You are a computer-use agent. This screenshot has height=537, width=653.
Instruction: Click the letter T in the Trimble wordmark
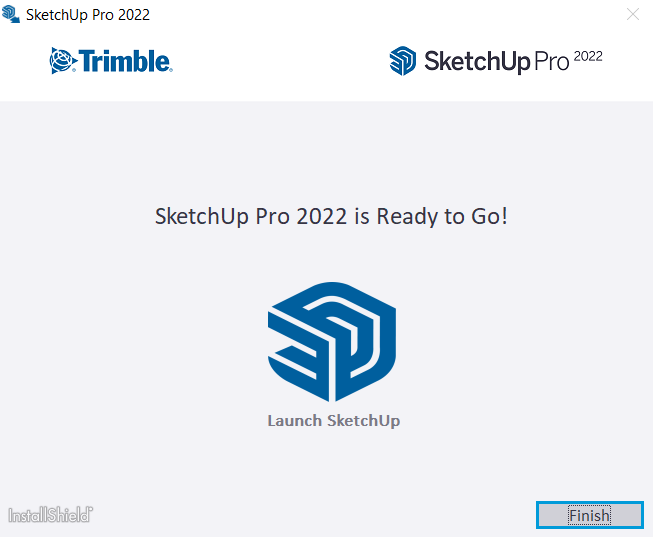87,61
